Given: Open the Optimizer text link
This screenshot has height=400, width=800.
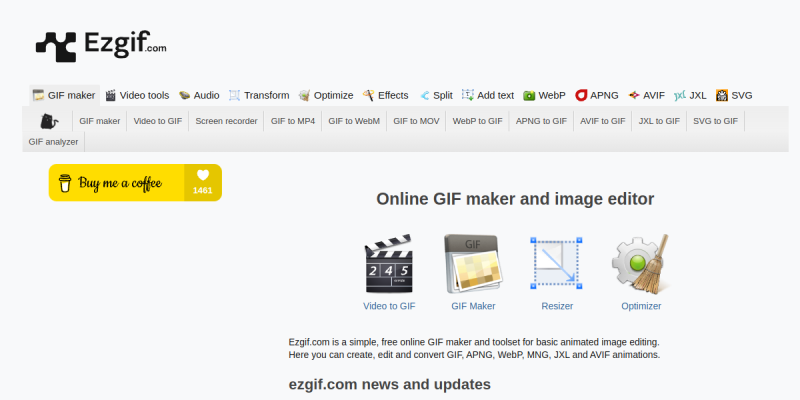Looking at the screenshot, I should click(641, 306).
